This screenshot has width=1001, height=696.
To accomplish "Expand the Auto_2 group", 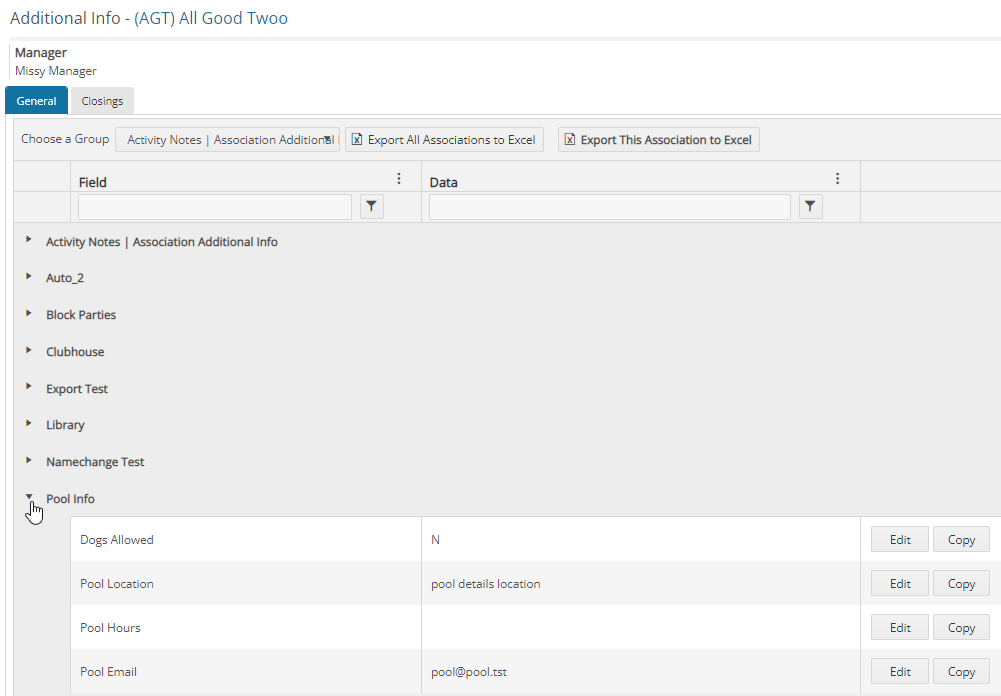I will (x=29, y=276).
